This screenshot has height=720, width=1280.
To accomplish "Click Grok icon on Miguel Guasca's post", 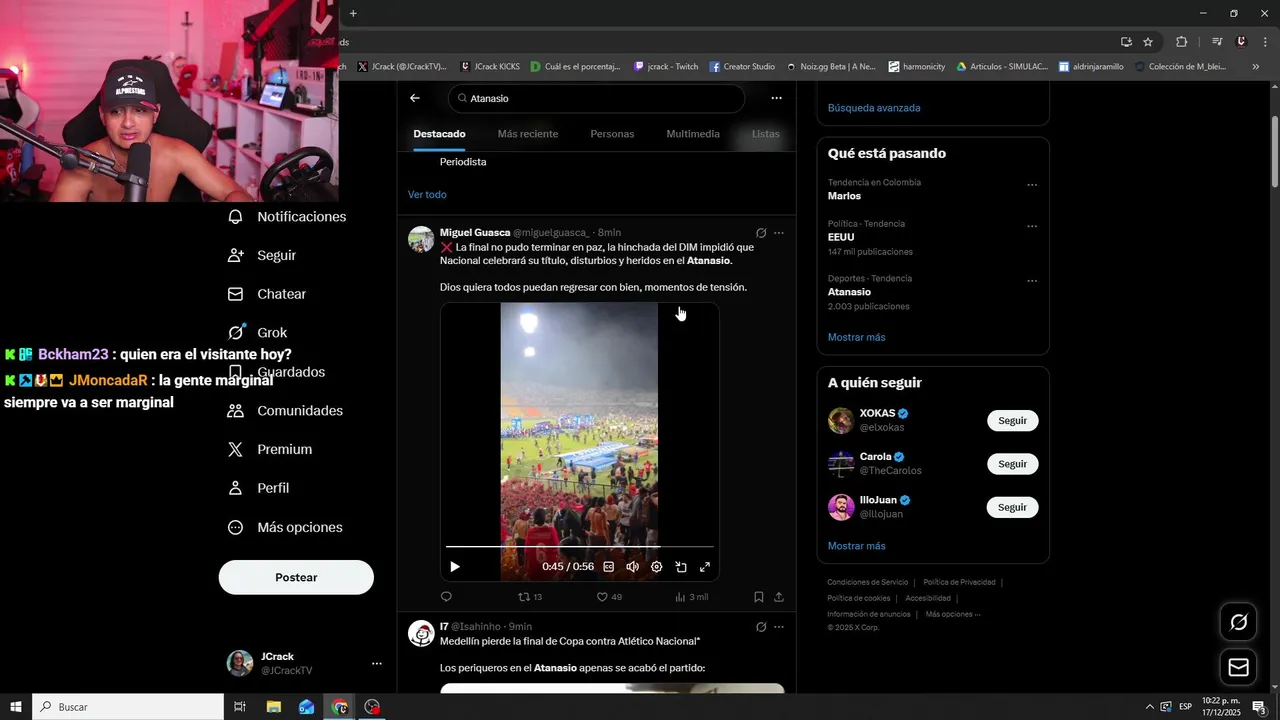I will coord(761,233).
